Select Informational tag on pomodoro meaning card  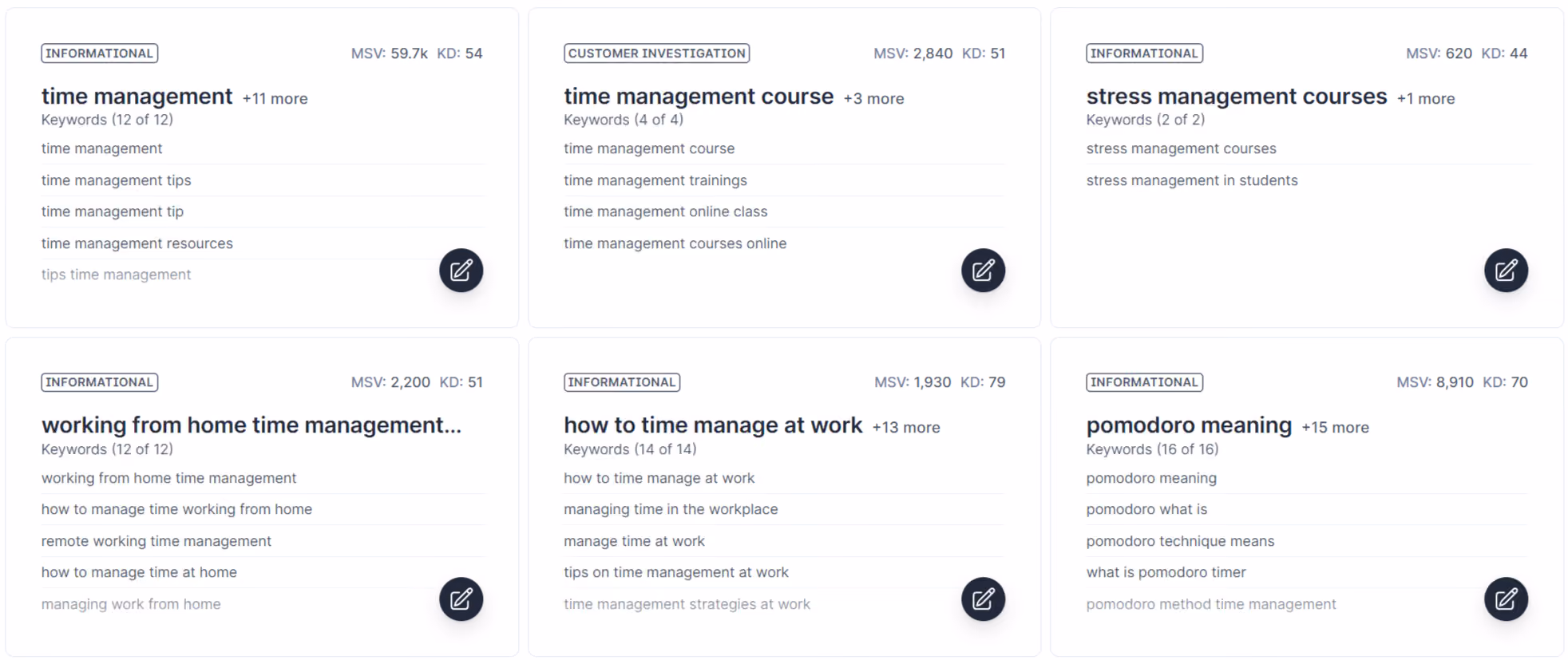(1144, 382)
